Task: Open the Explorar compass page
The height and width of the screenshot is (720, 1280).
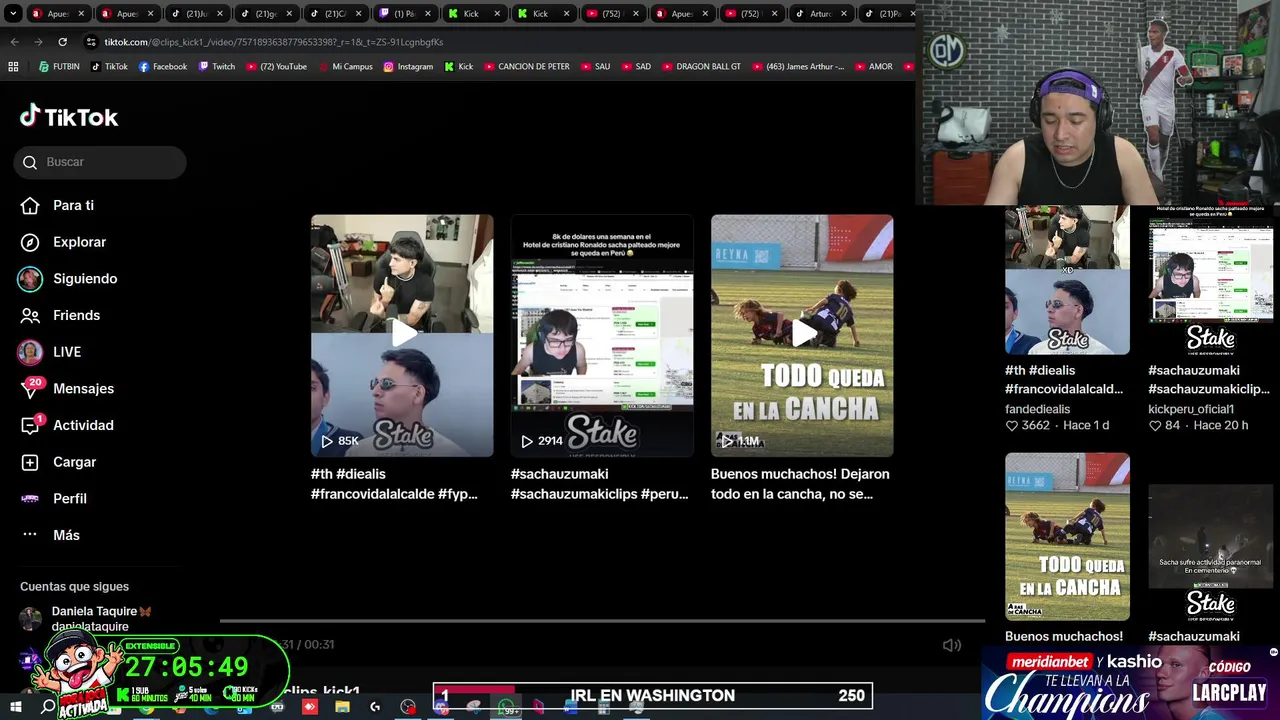Action: pos(63,242)
